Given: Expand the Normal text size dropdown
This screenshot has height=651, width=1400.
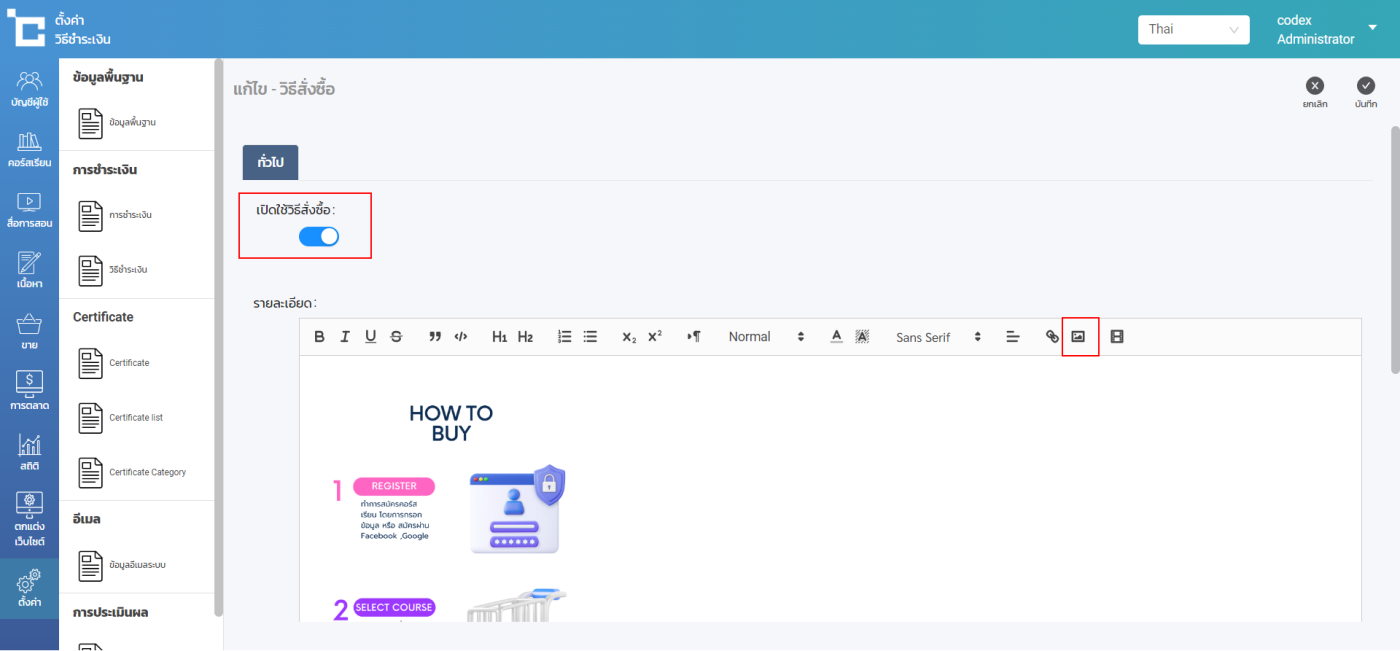Looking at the screenshot, I should 766,337.
